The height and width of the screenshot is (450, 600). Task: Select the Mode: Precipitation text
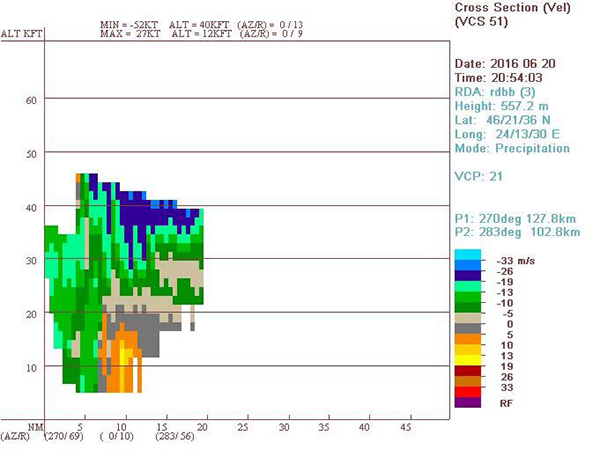point(514,146)
